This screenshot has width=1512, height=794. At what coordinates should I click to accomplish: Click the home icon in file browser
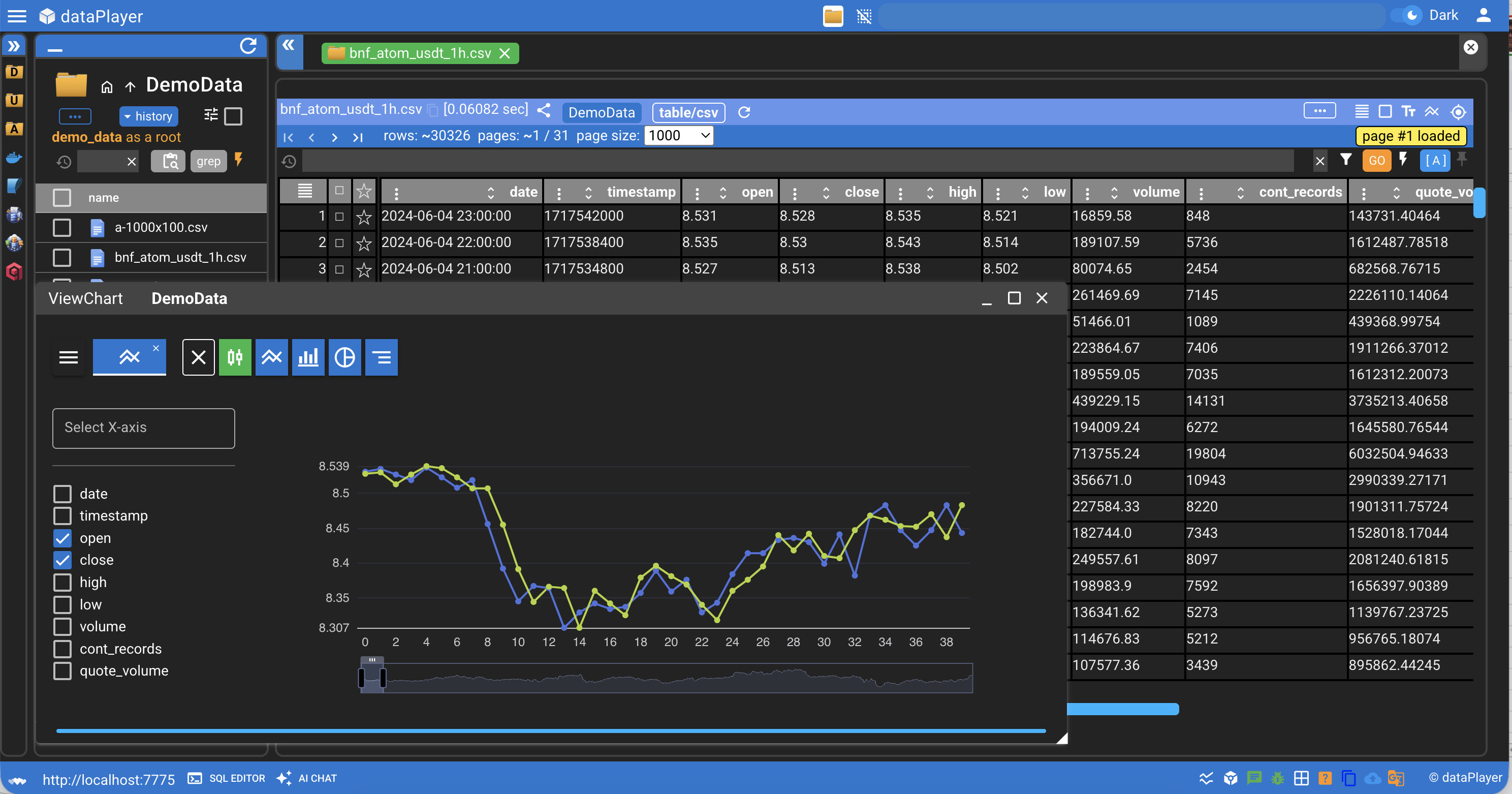(x=107, y=87)
